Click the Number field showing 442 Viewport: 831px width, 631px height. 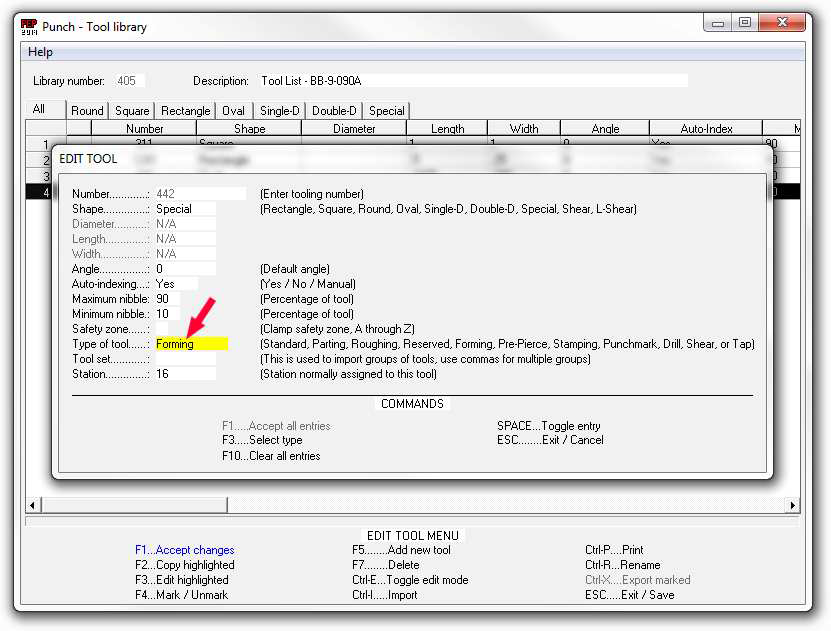tap(199, 194)
